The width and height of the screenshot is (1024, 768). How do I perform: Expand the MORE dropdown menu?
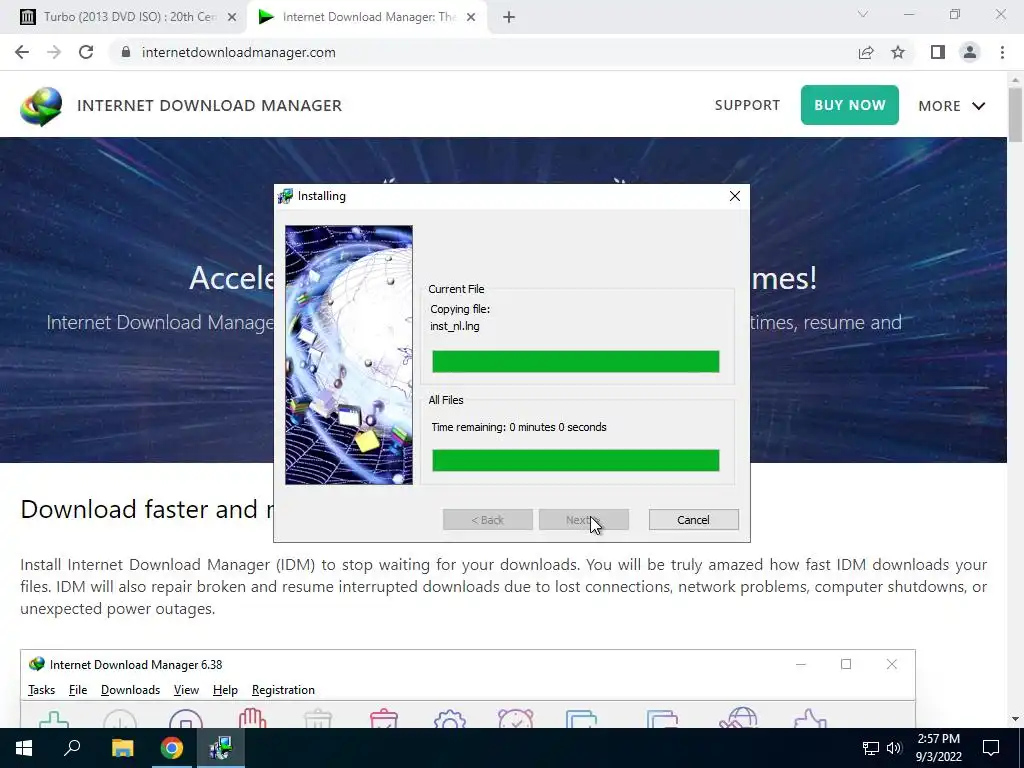952,106
